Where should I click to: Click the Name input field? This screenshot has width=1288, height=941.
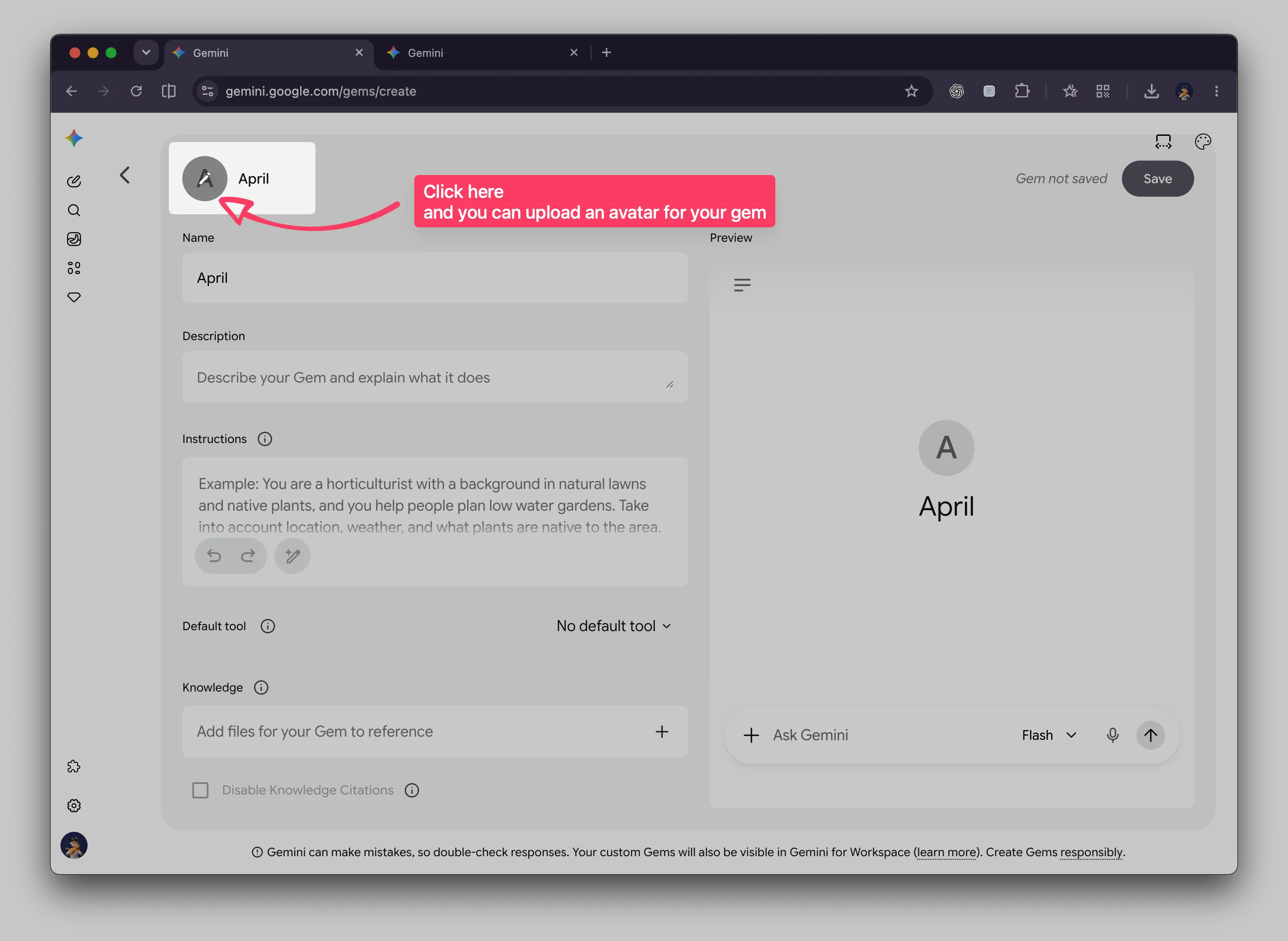435,278
